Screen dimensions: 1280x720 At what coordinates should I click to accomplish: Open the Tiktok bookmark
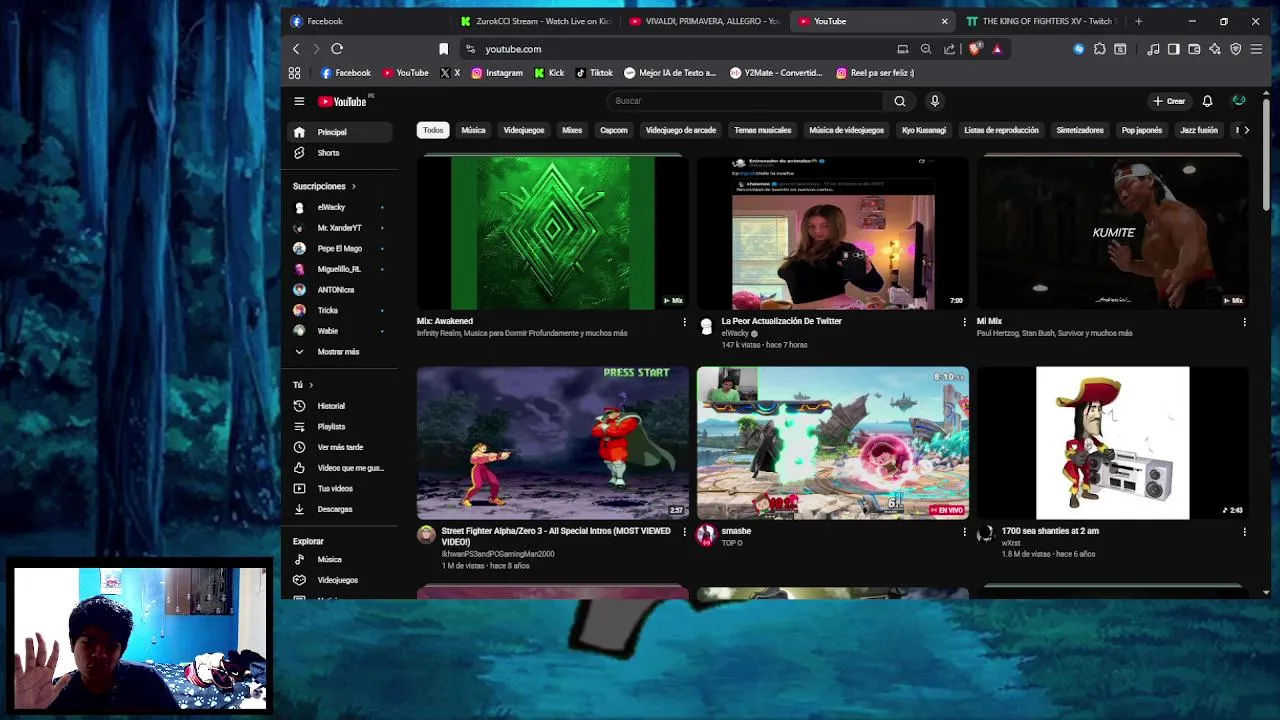point(594,73)
